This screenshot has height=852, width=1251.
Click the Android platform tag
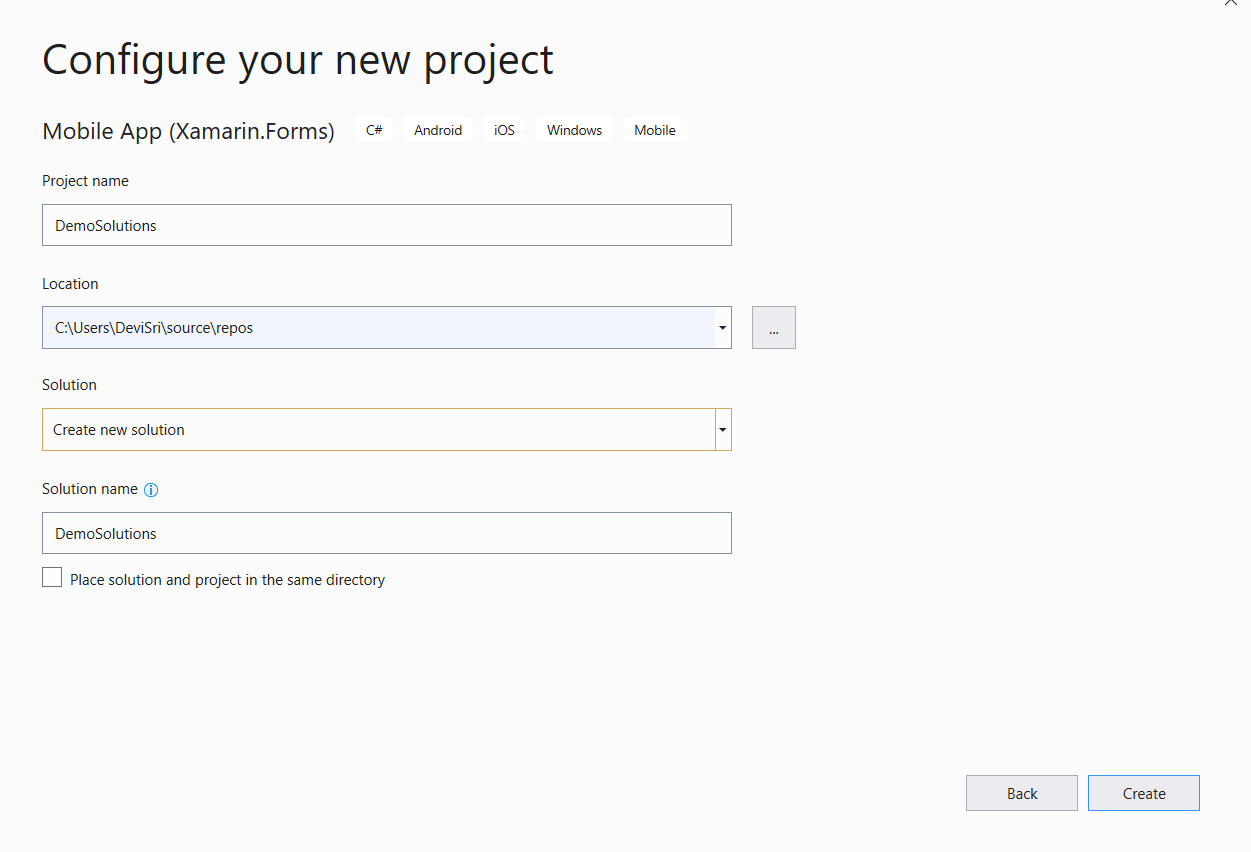[x=438, y=130]
